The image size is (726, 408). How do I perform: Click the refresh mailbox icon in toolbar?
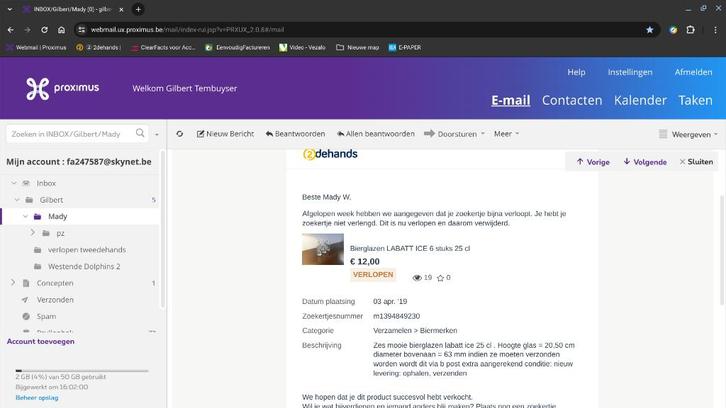point(180,134)
